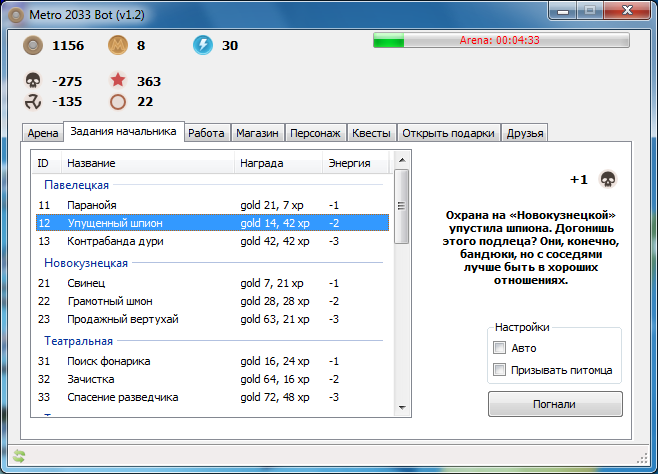Toggle the Призывать питомца checkbox
The image size is (658, 474).
pos(499,370)
